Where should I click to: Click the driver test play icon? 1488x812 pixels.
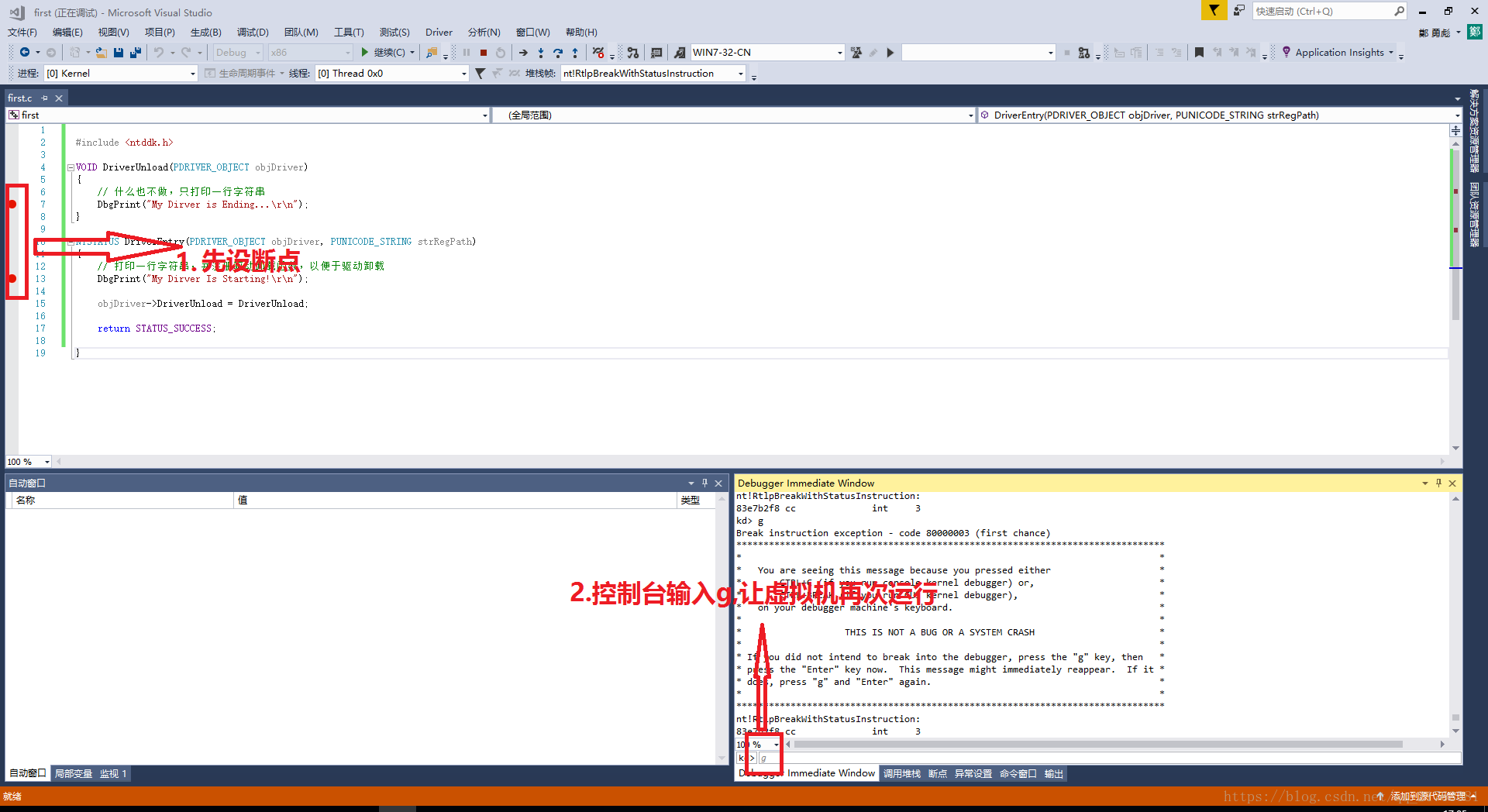coord(890,53)
